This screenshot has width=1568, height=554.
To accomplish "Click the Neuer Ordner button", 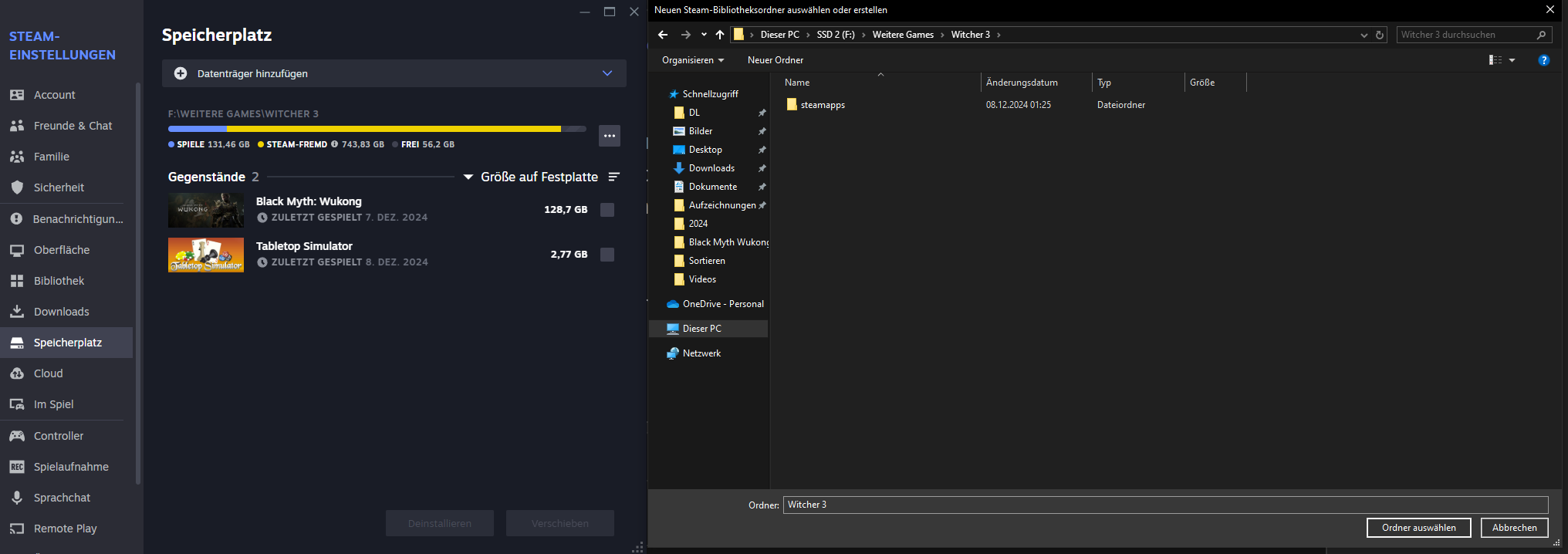I will pos(776,60).
